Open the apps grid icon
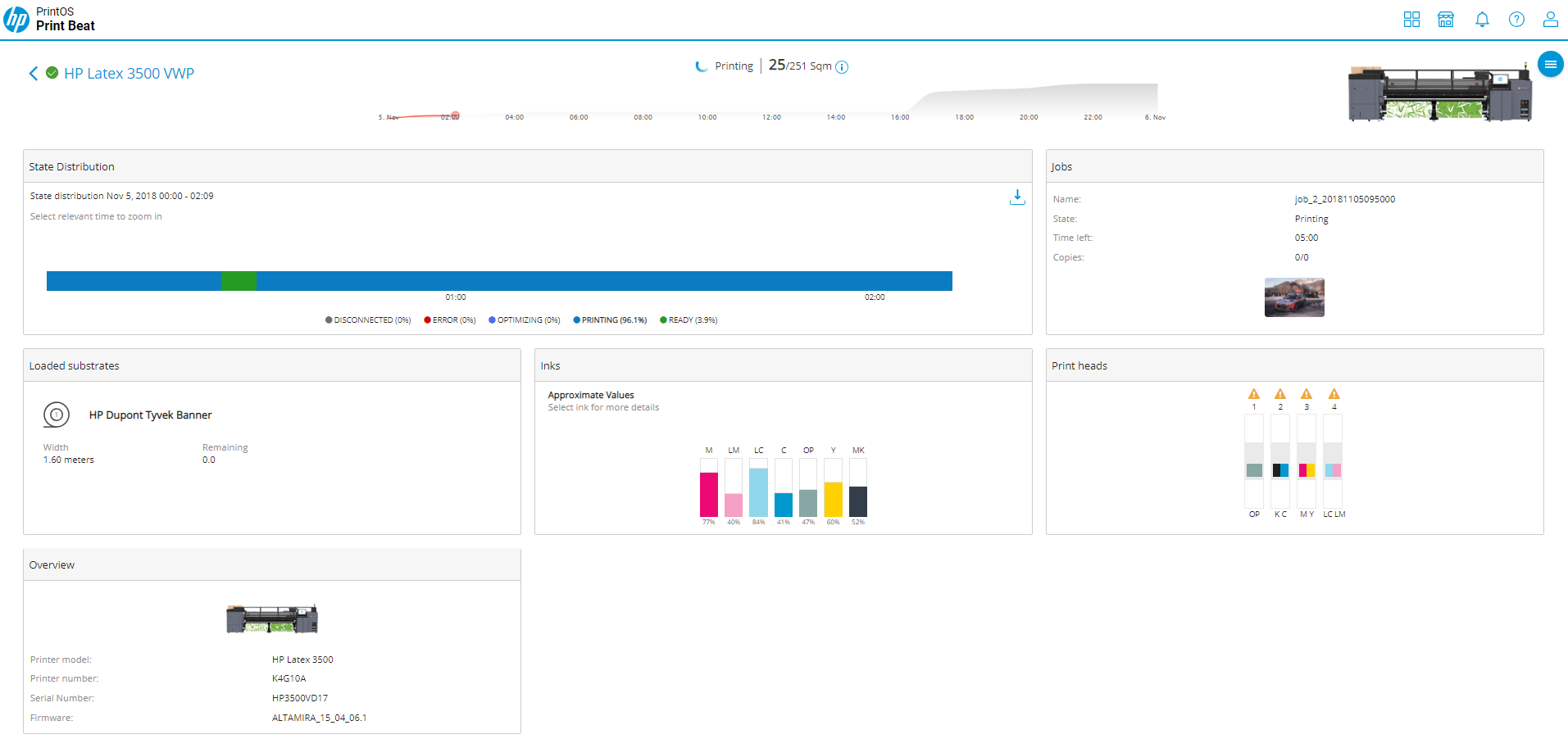Screen dimensions: 1568x739 (1411, 20)
